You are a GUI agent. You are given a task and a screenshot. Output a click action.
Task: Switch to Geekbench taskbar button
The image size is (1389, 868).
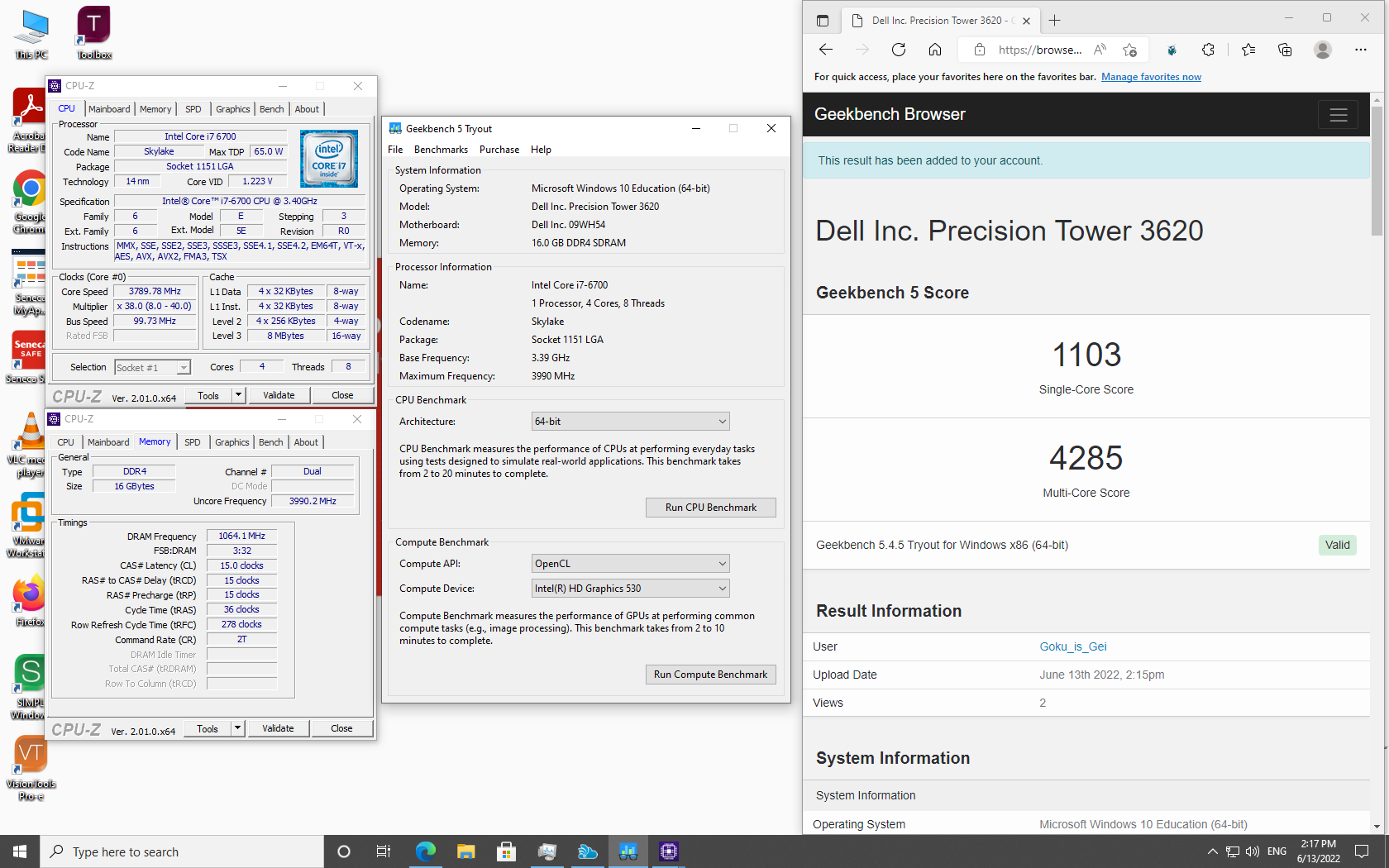(x=628, y=851)
